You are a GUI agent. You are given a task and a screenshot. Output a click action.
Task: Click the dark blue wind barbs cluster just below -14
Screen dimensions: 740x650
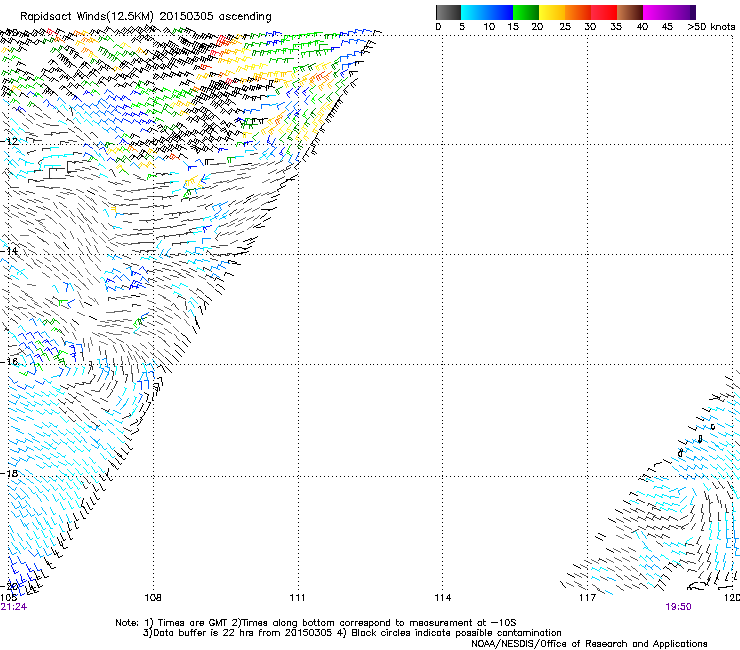[125, 279]
